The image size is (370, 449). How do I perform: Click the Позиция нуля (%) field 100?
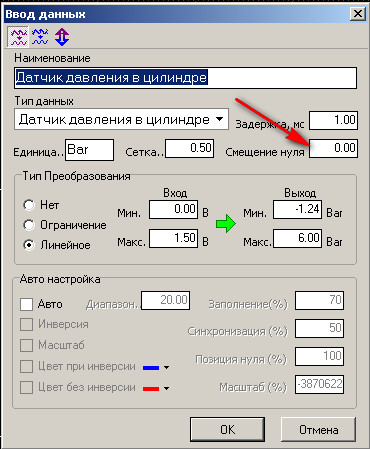(x=319, y=357)
